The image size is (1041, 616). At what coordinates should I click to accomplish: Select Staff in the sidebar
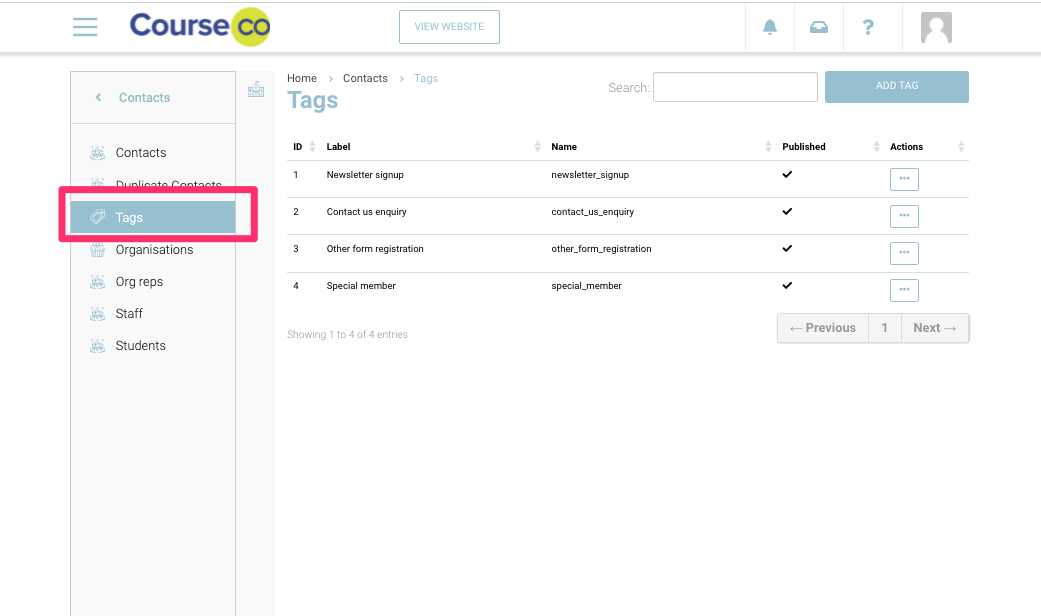pos(128,313)
